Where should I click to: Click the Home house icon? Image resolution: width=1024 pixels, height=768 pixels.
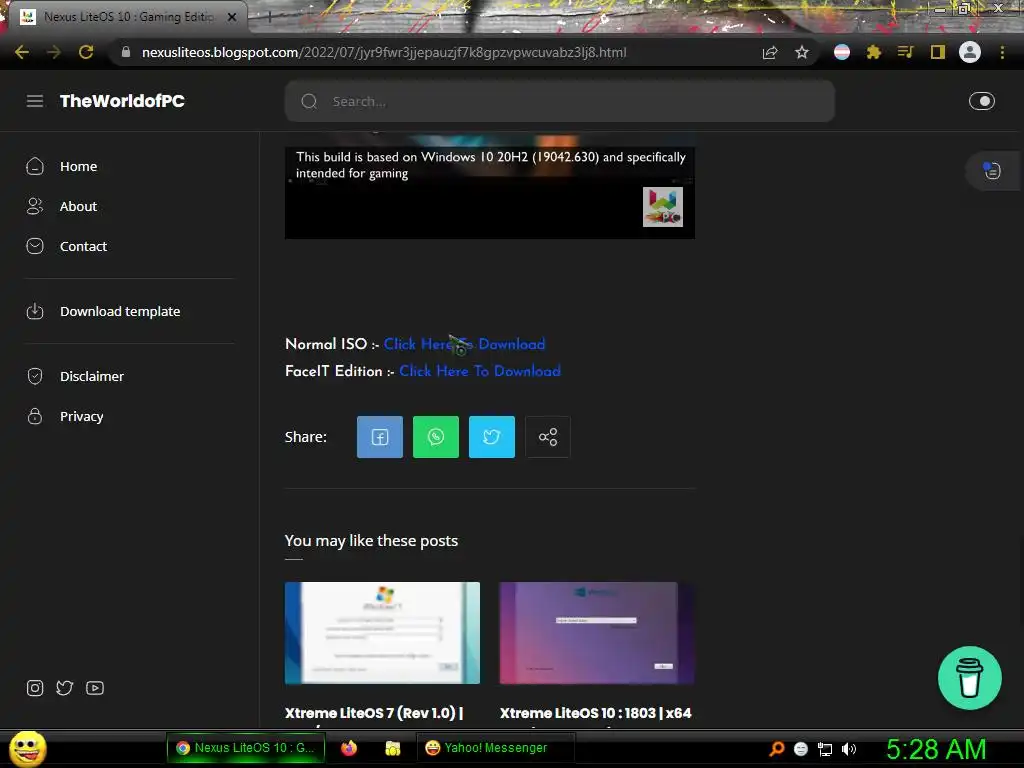[x=35, y=167]
